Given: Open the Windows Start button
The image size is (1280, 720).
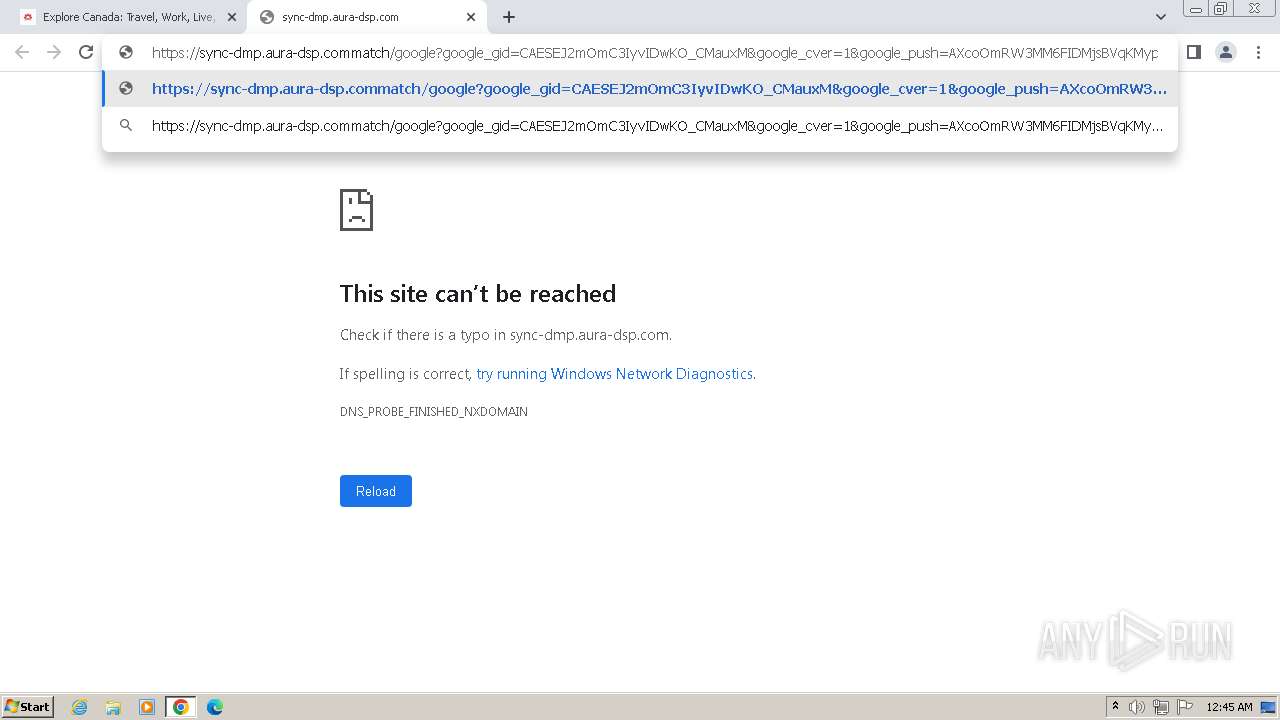Looking at the screenshot, I should (x=28, y=707).
